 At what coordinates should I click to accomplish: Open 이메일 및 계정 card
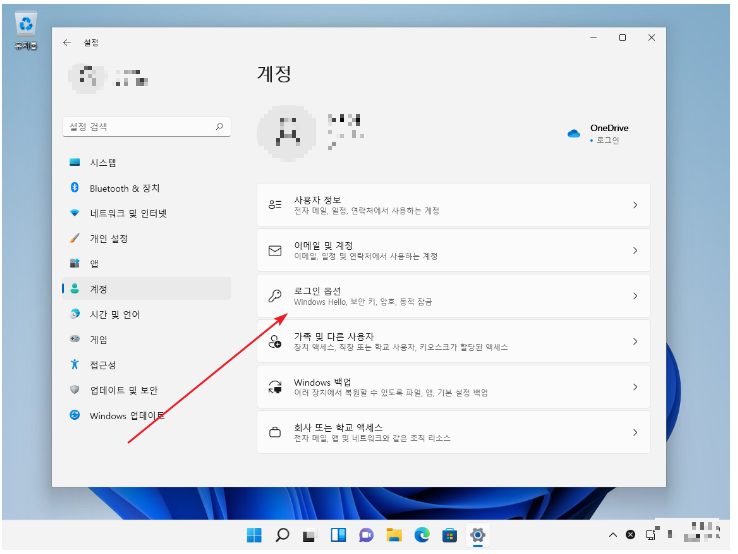coord(454,250)
